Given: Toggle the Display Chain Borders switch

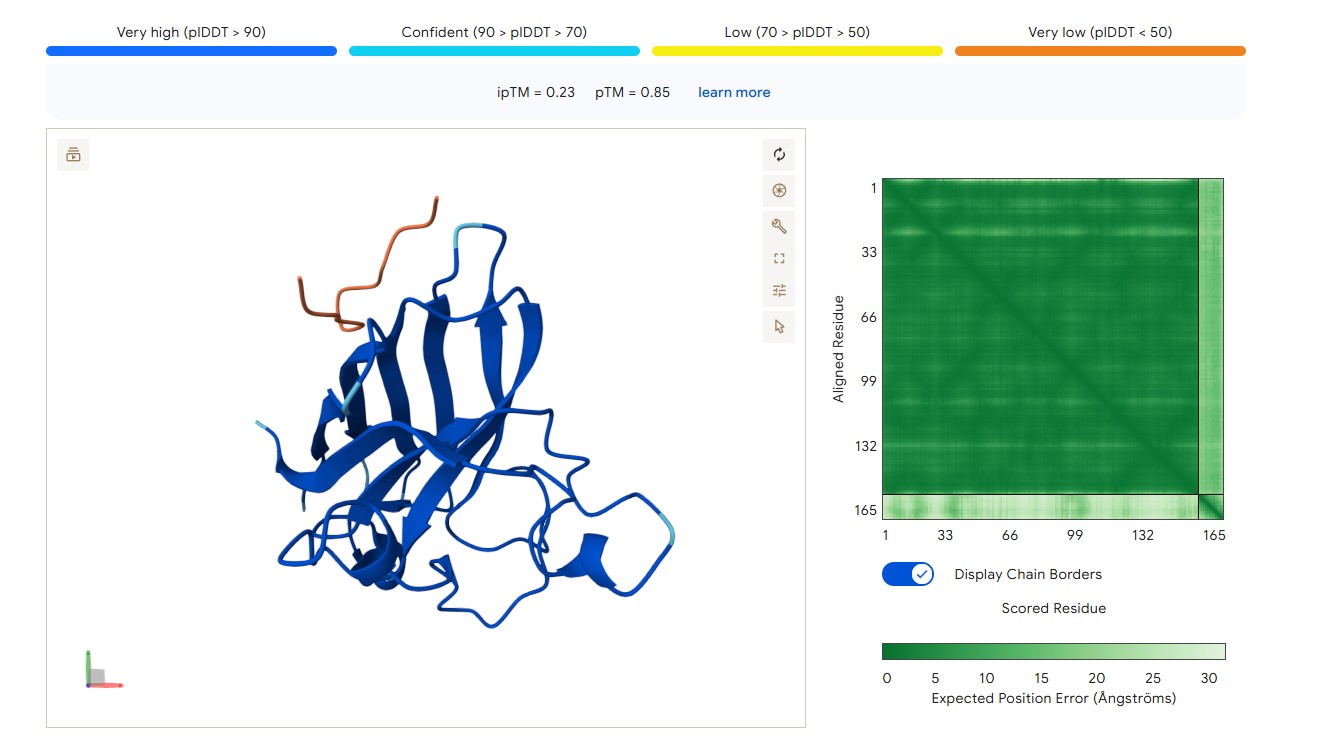Looking at the screenshot, I should coord(908,574).
